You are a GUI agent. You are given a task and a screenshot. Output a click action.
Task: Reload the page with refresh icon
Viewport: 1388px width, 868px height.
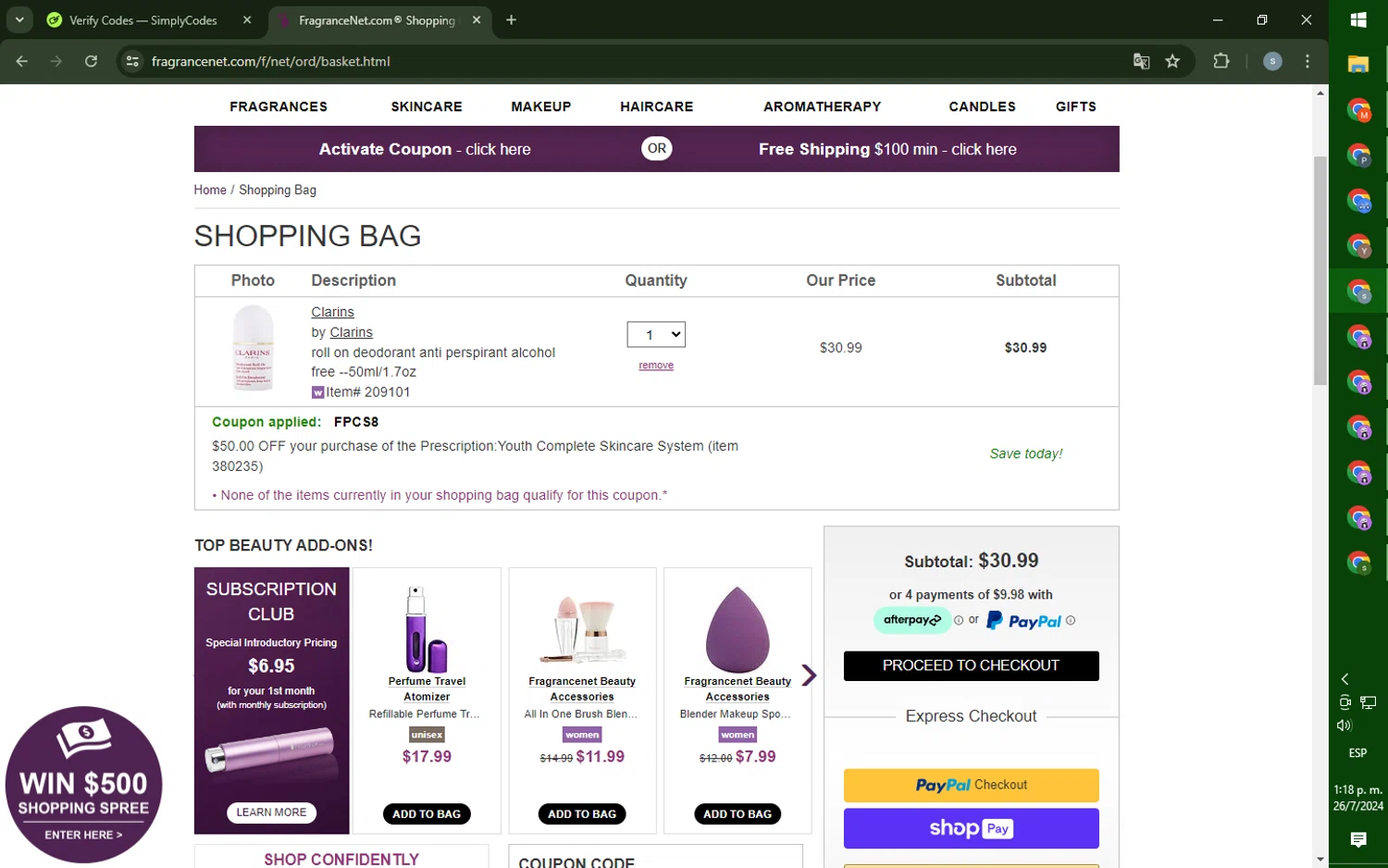point(91,61)
